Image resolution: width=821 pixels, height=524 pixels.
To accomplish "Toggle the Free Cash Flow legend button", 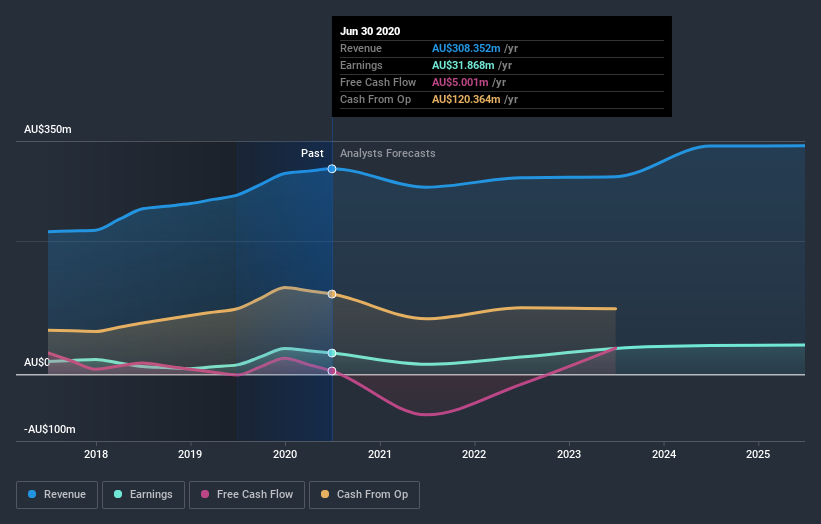I will click(x=247, y=495).
